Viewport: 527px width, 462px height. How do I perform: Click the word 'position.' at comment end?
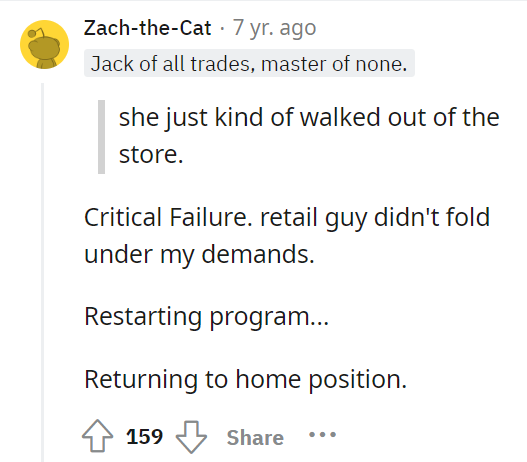pyautogui.click(x=358, y=380)
